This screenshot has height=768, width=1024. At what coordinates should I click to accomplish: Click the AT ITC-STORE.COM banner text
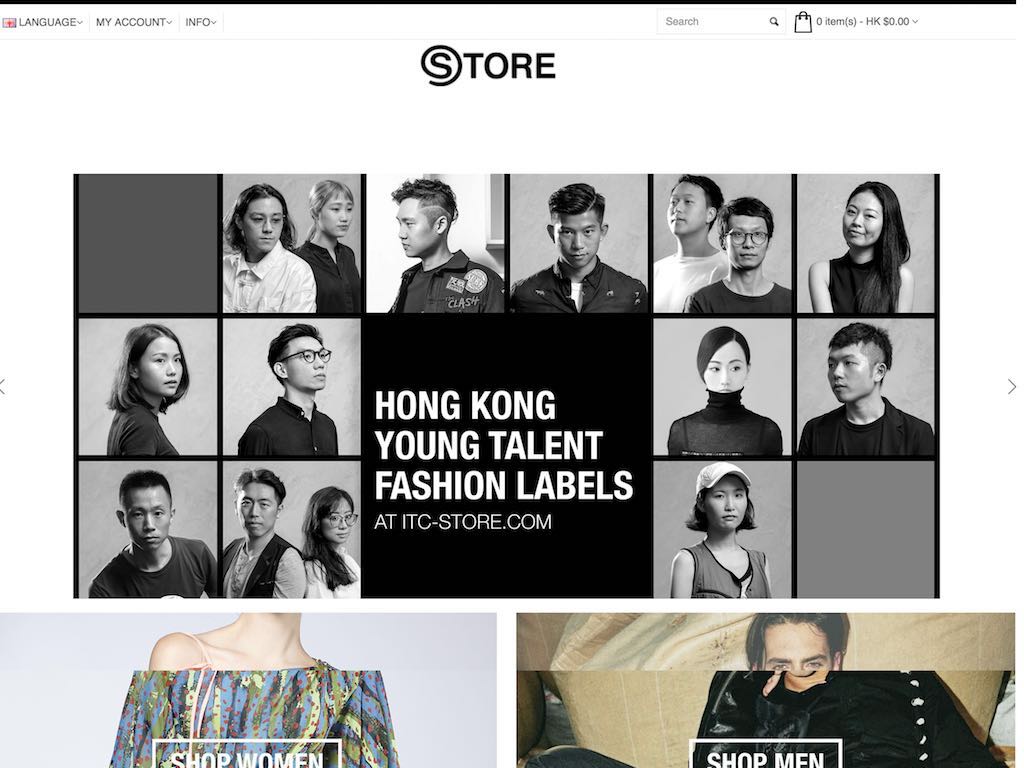[462, 522]
